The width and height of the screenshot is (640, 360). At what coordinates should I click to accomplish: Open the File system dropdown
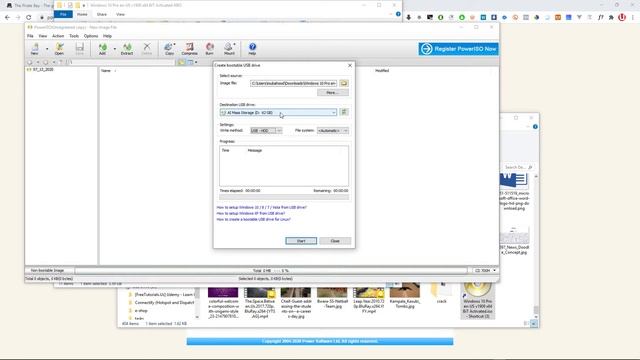coord(333,131)
